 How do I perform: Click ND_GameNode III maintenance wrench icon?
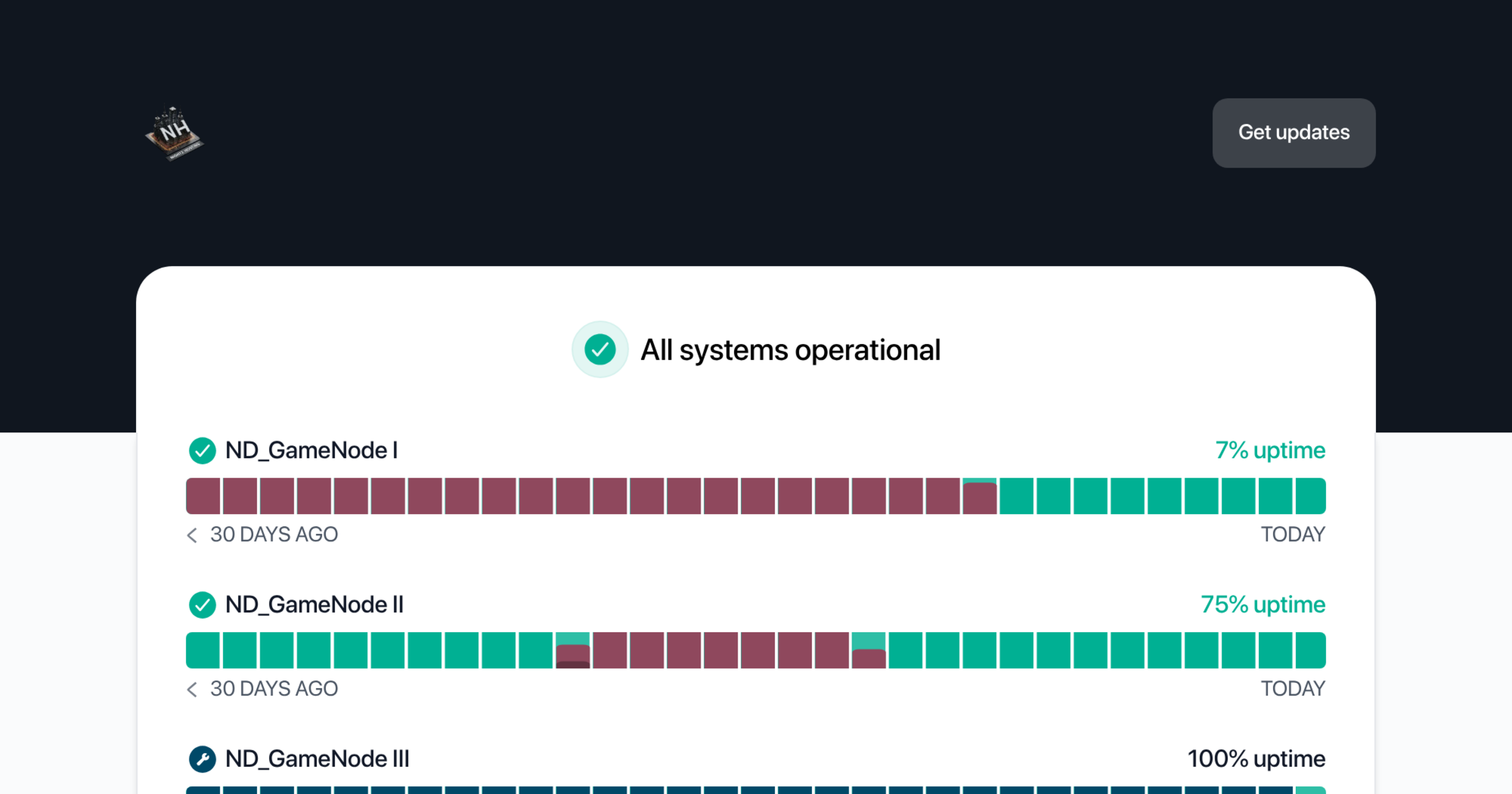click(x=202, y=759)
